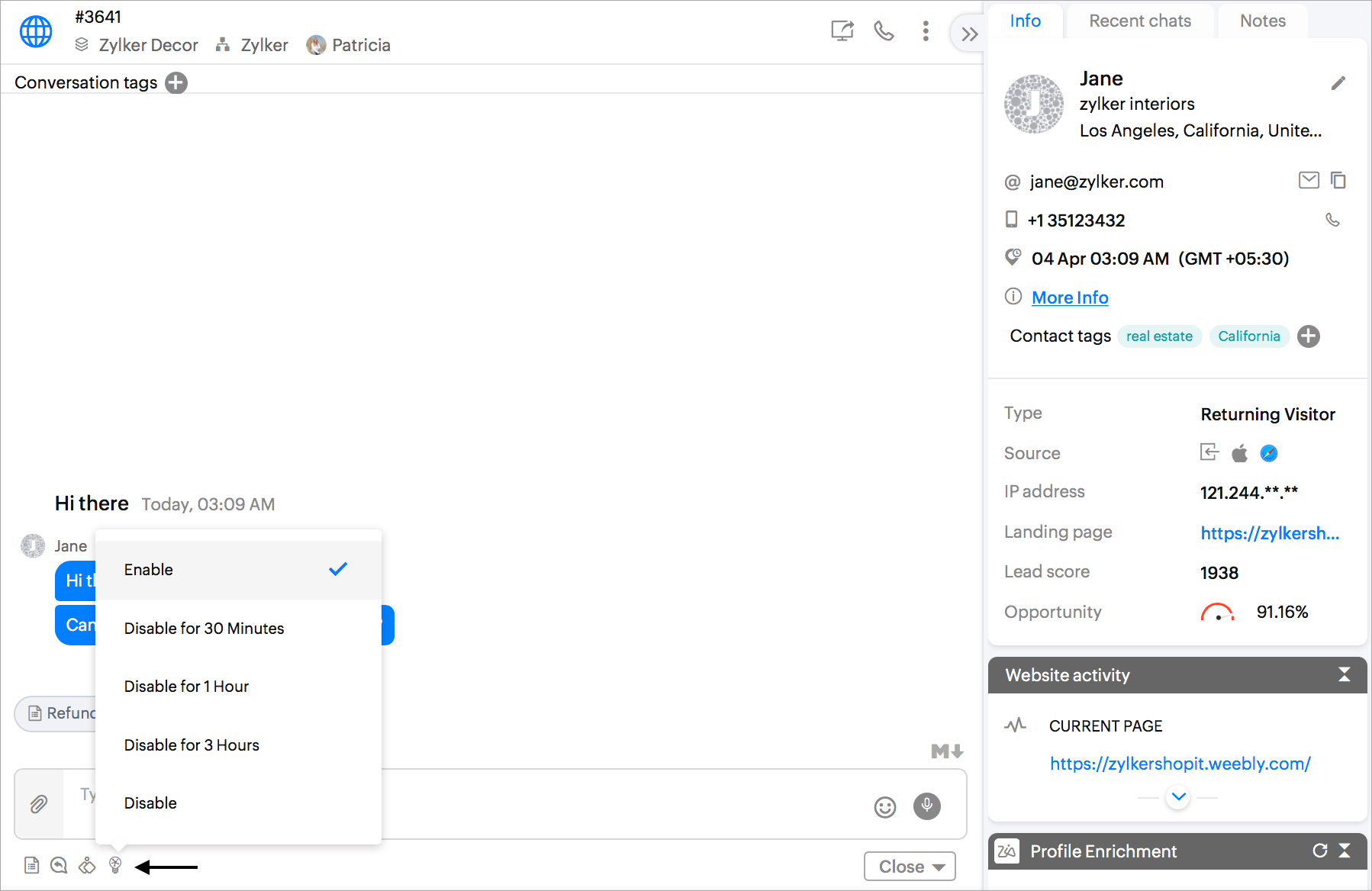
Task: Collapse the Website activity section
Action: (1345, 674)
